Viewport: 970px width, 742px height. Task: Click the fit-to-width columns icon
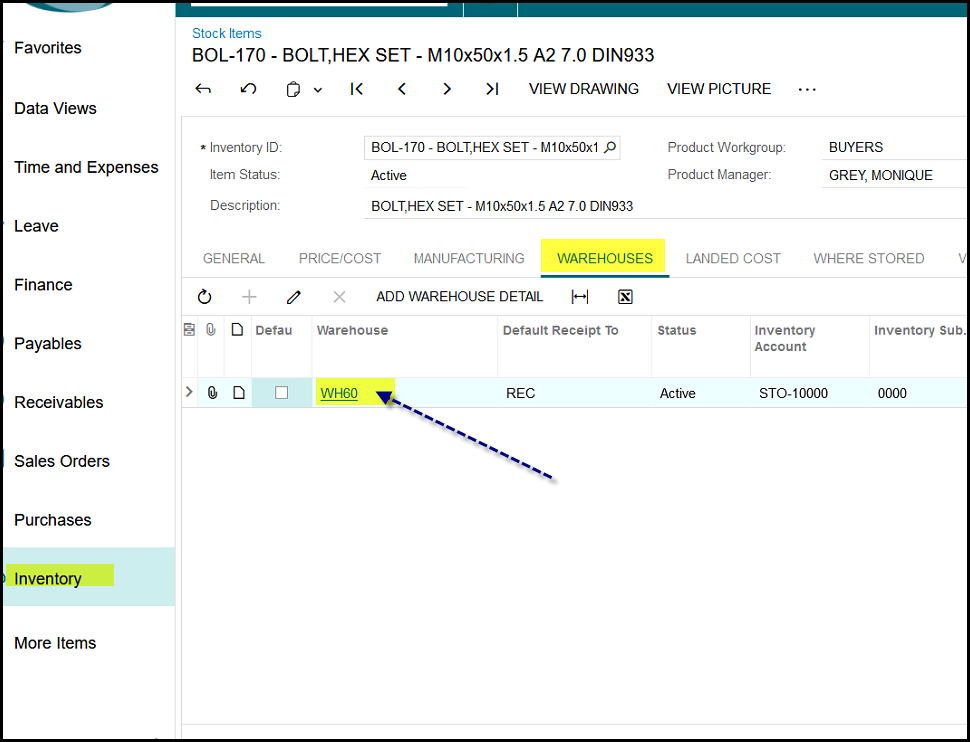[x=580, y=297]
